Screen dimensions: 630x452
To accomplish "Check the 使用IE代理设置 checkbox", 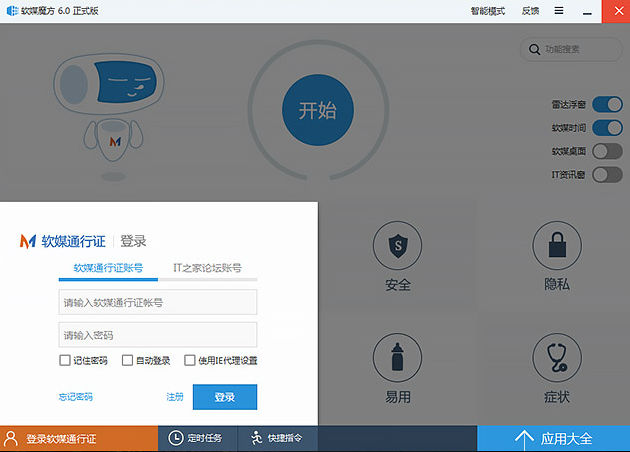I will click(x=190, y=360).
